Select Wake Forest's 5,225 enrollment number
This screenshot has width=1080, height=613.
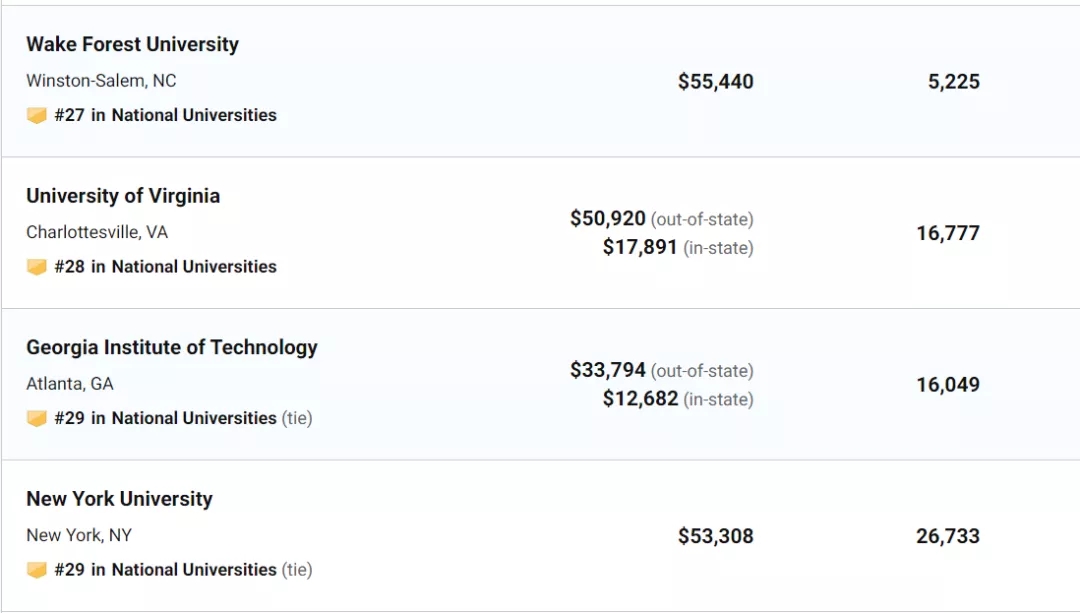point(954,81)
